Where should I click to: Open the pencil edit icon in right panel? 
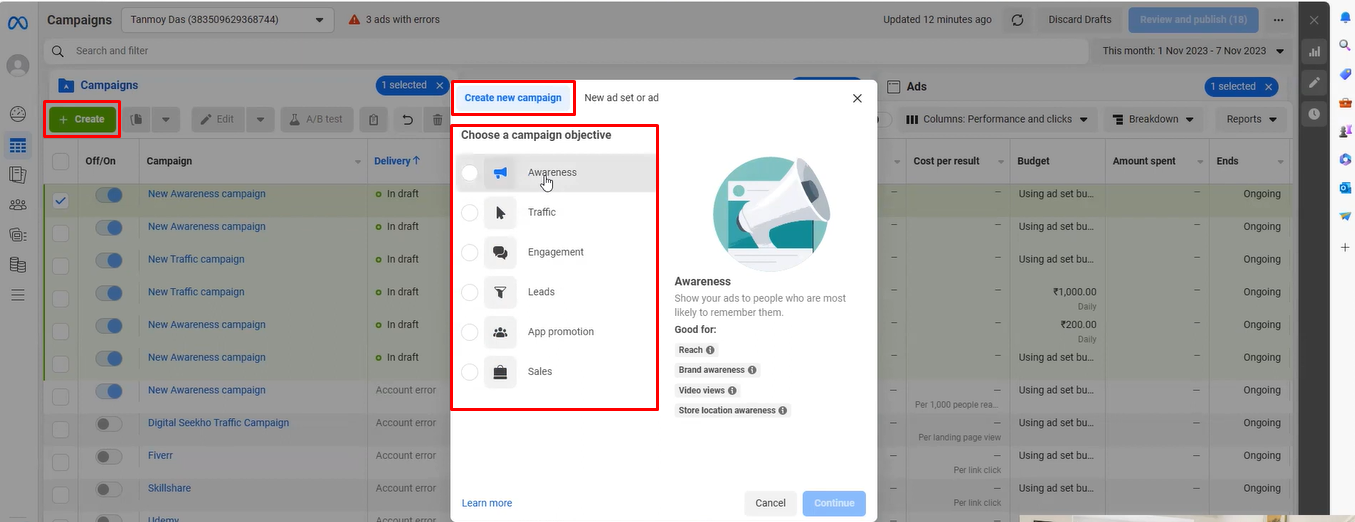[1314, 82]
